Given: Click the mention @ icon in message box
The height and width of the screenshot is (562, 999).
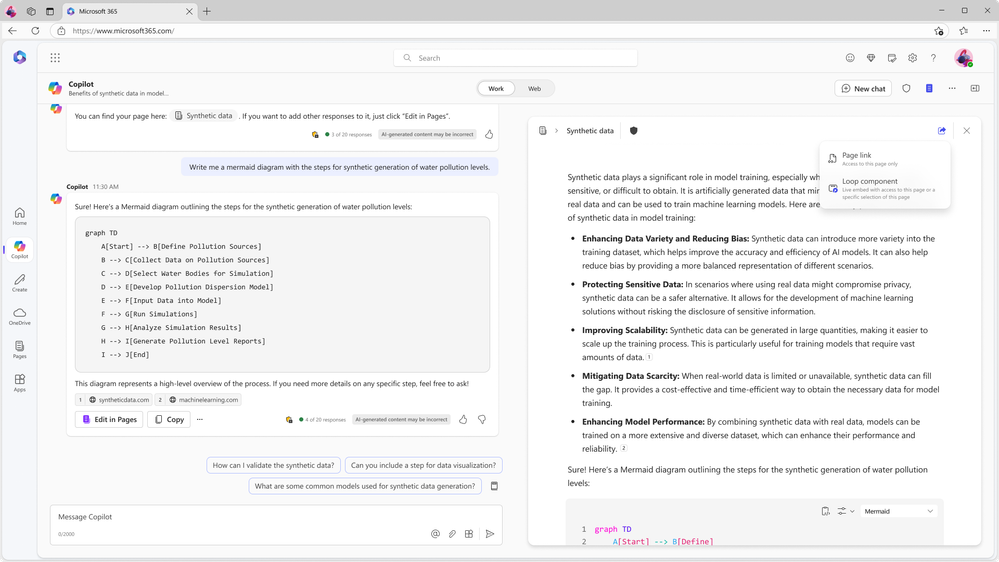Looking at the screenshot, I should 435,534.
